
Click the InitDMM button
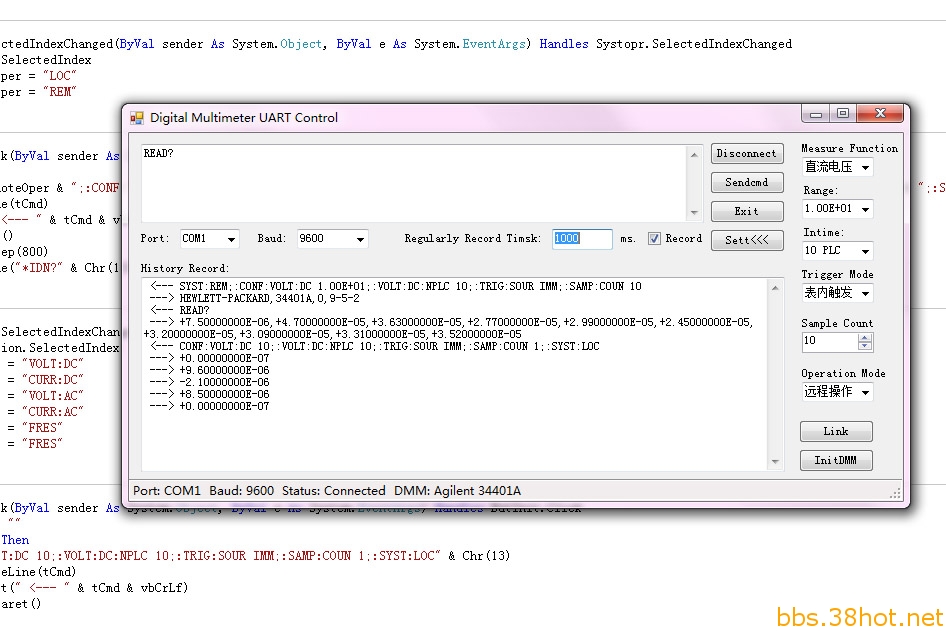point(836,460)
